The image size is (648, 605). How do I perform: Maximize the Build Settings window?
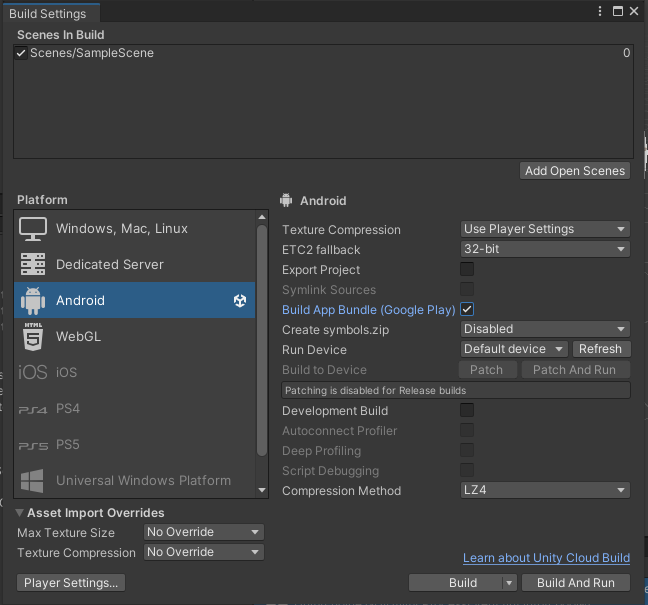pyautogui.click(x=617, y=11)
